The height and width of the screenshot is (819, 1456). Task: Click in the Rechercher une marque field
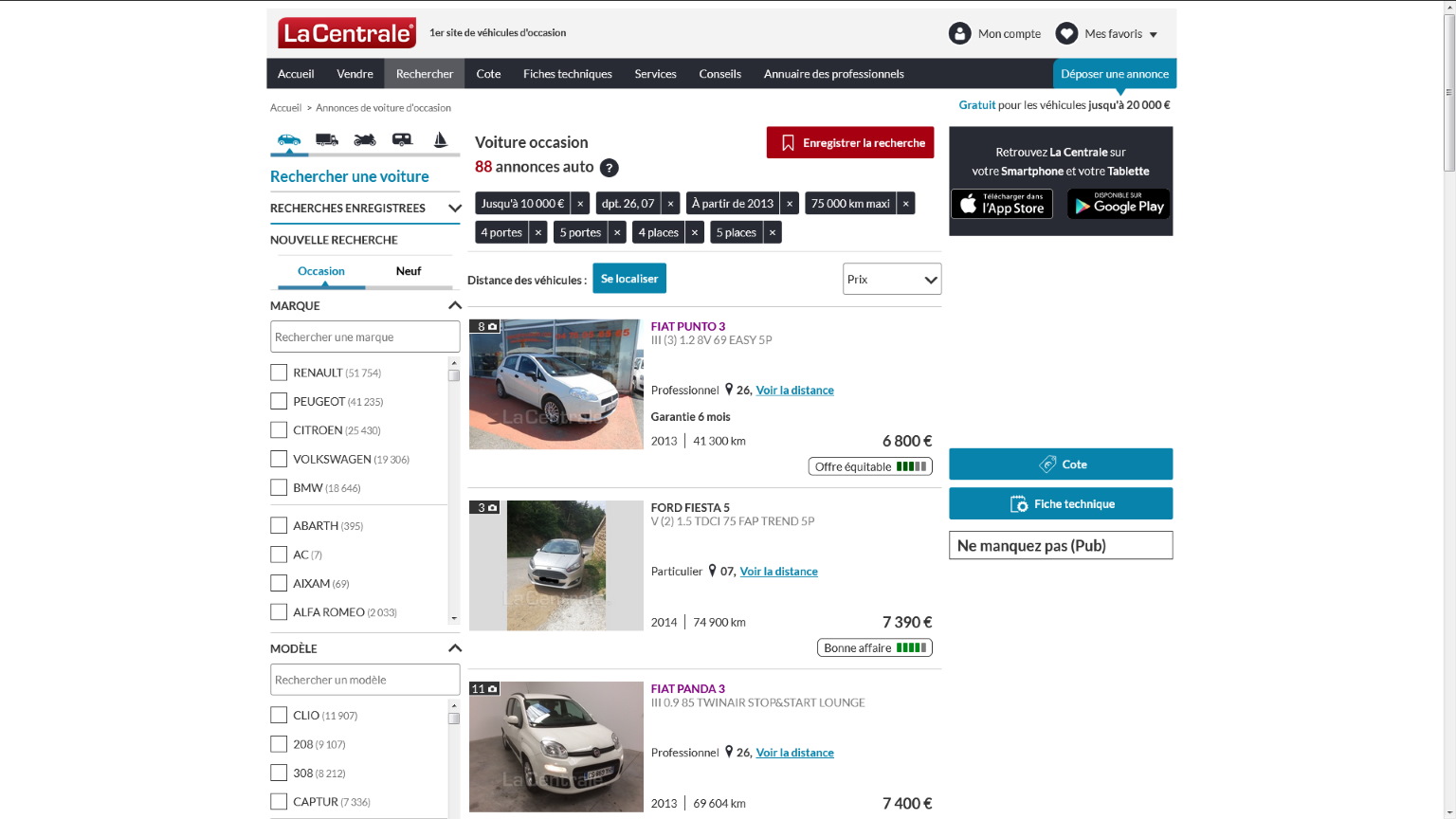365,337
